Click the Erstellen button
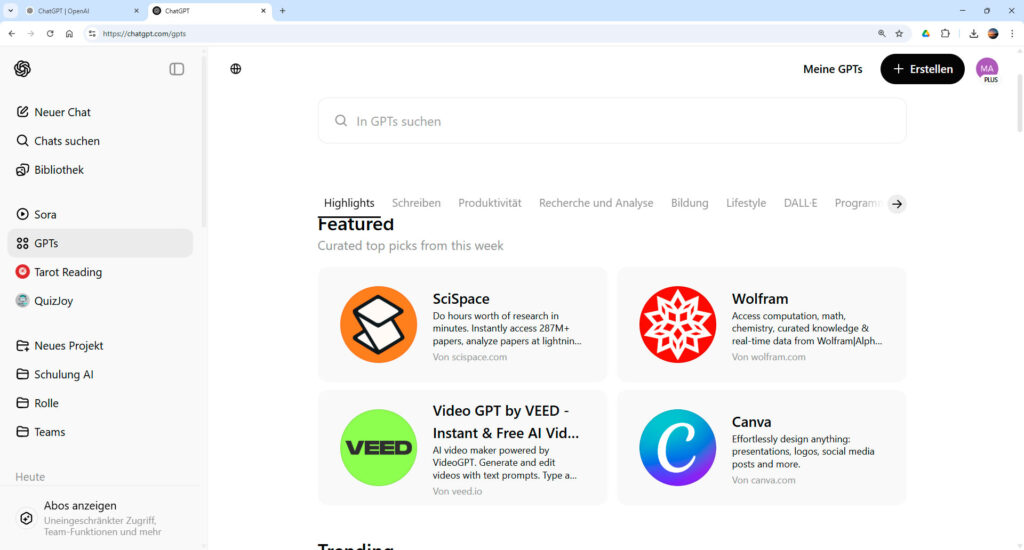 click(x=922, y=69)
